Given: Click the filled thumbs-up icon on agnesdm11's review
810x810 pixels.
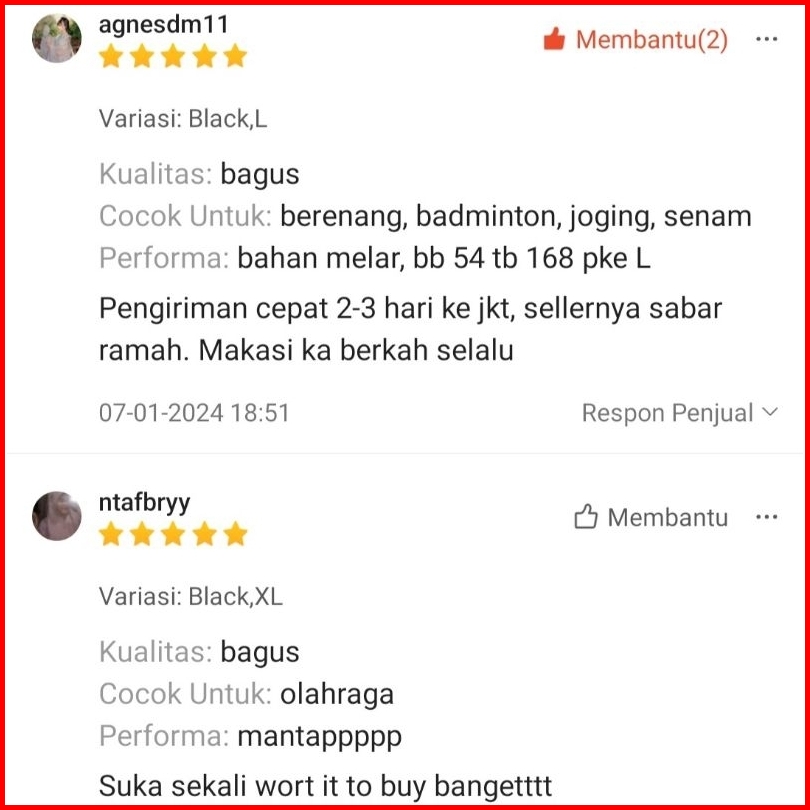Looking at the screenshot, I should point(554,39).
